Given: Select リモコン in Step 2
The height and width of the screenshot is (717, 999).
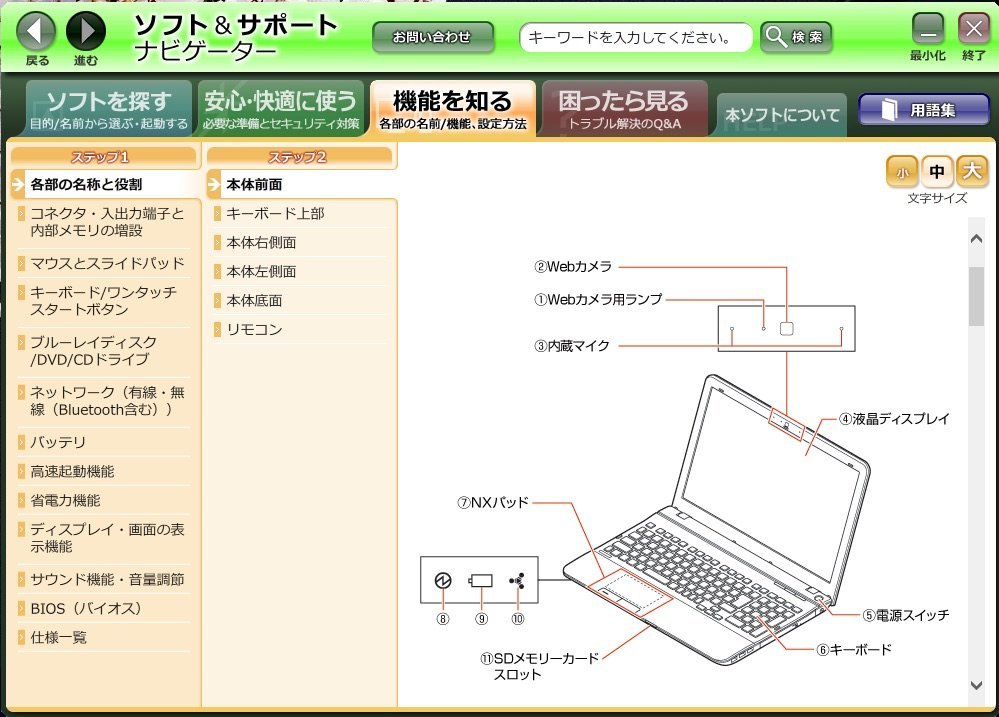Looking at the screenshot, I should click(302, 330).
